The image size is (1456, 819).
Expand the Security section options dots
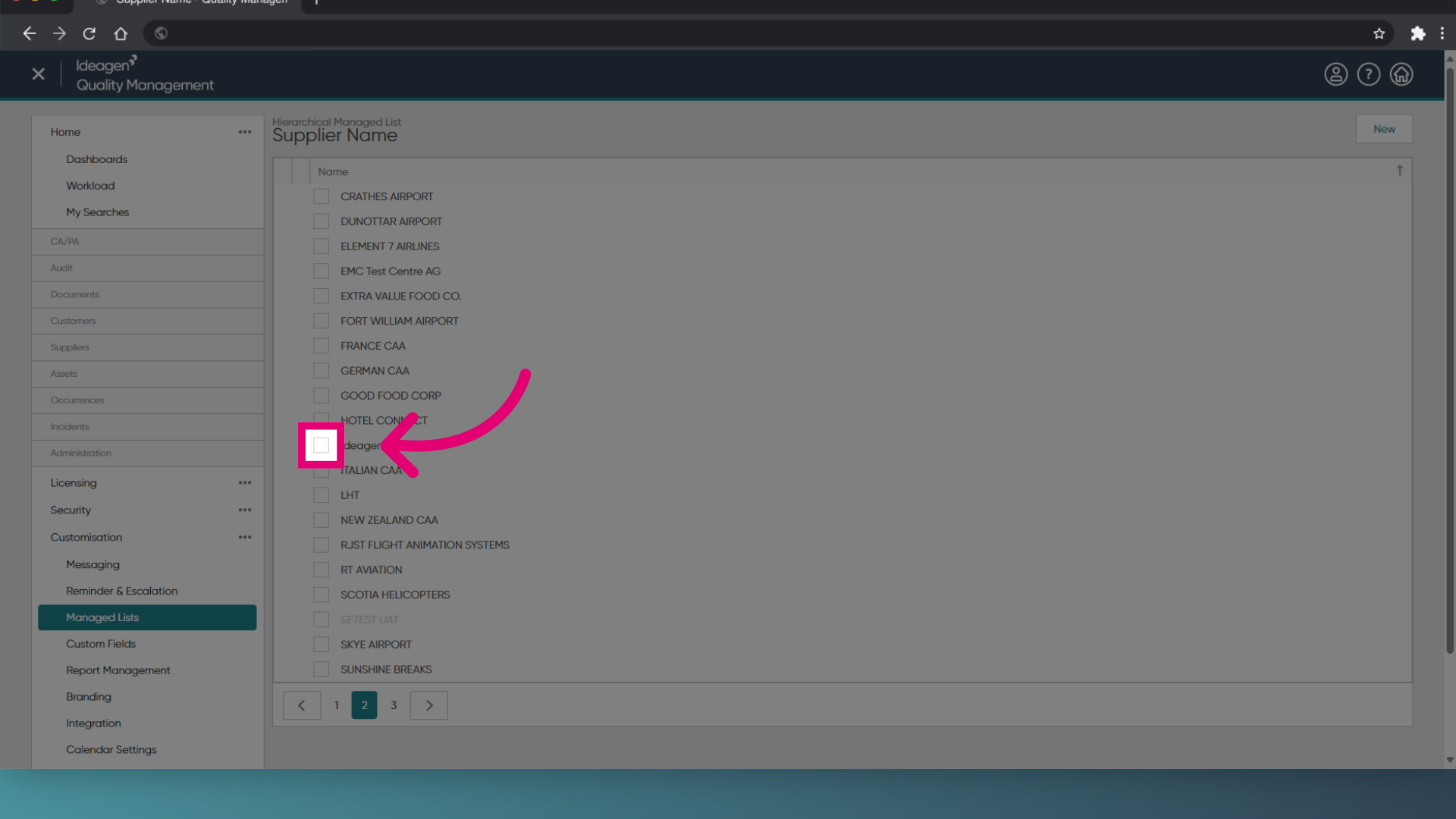click(x=245, y=510)
